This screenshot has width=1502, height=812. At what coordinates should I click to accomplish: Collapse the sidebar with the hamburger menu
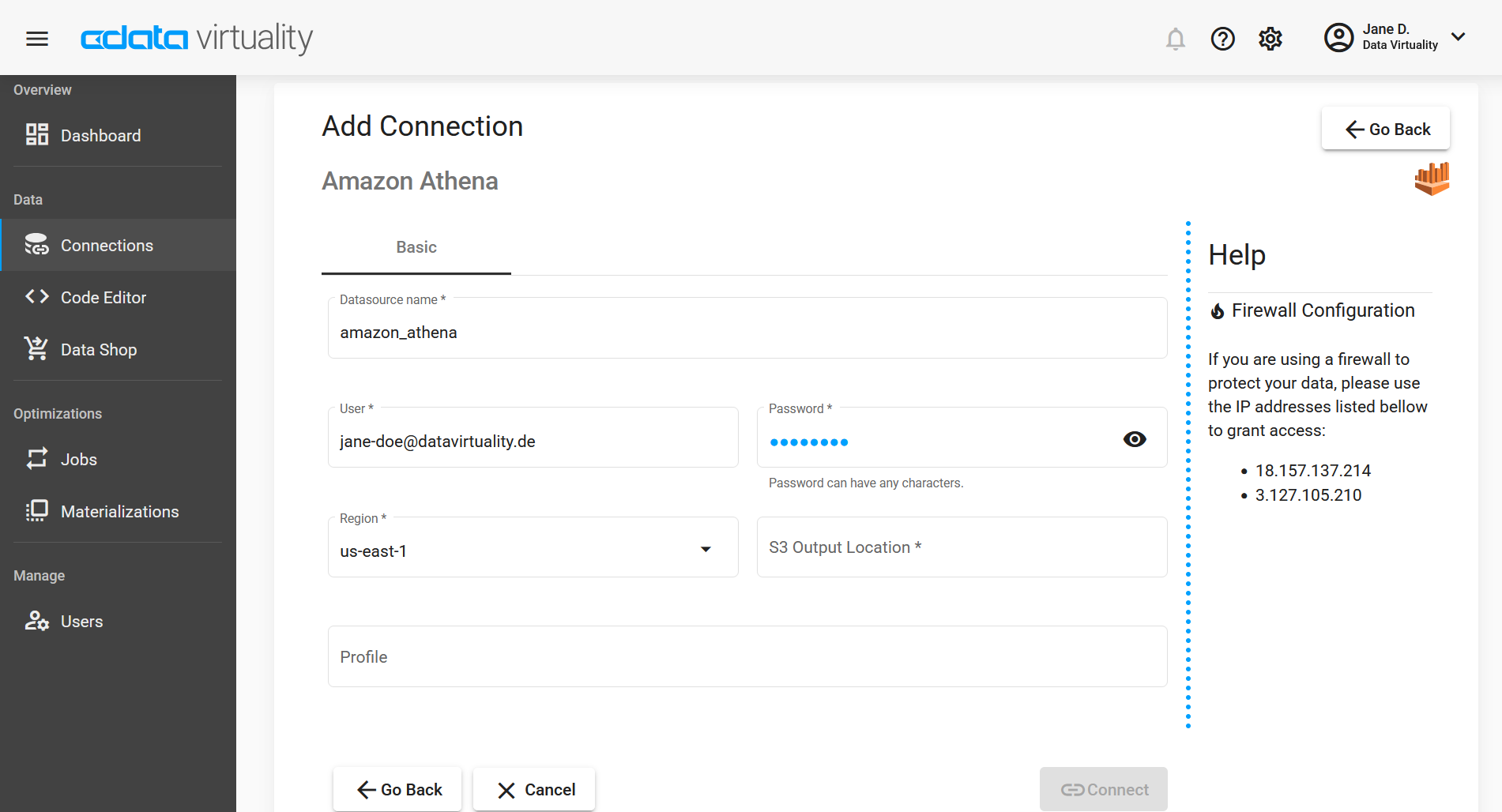36,38
